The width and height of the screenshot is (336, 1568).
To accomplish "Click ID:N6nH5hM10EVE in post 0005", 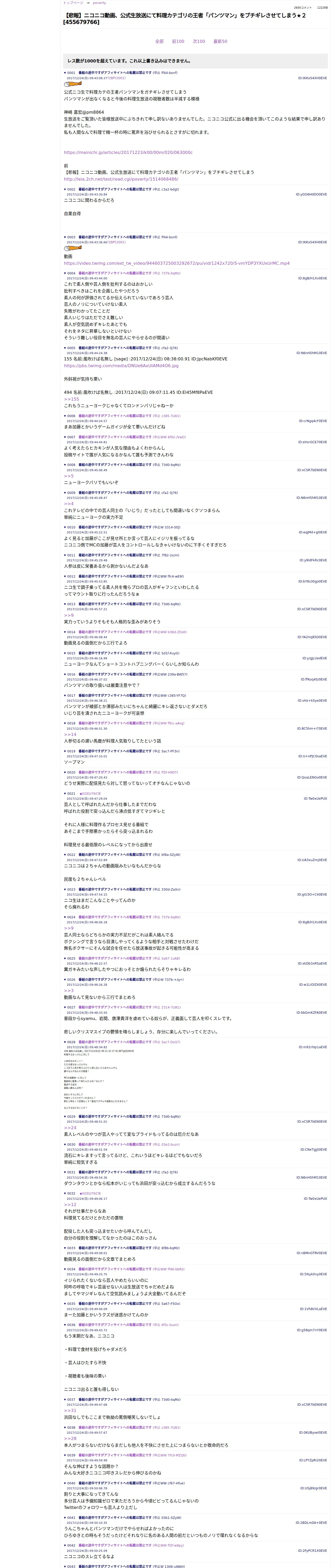I will [312, 353].
